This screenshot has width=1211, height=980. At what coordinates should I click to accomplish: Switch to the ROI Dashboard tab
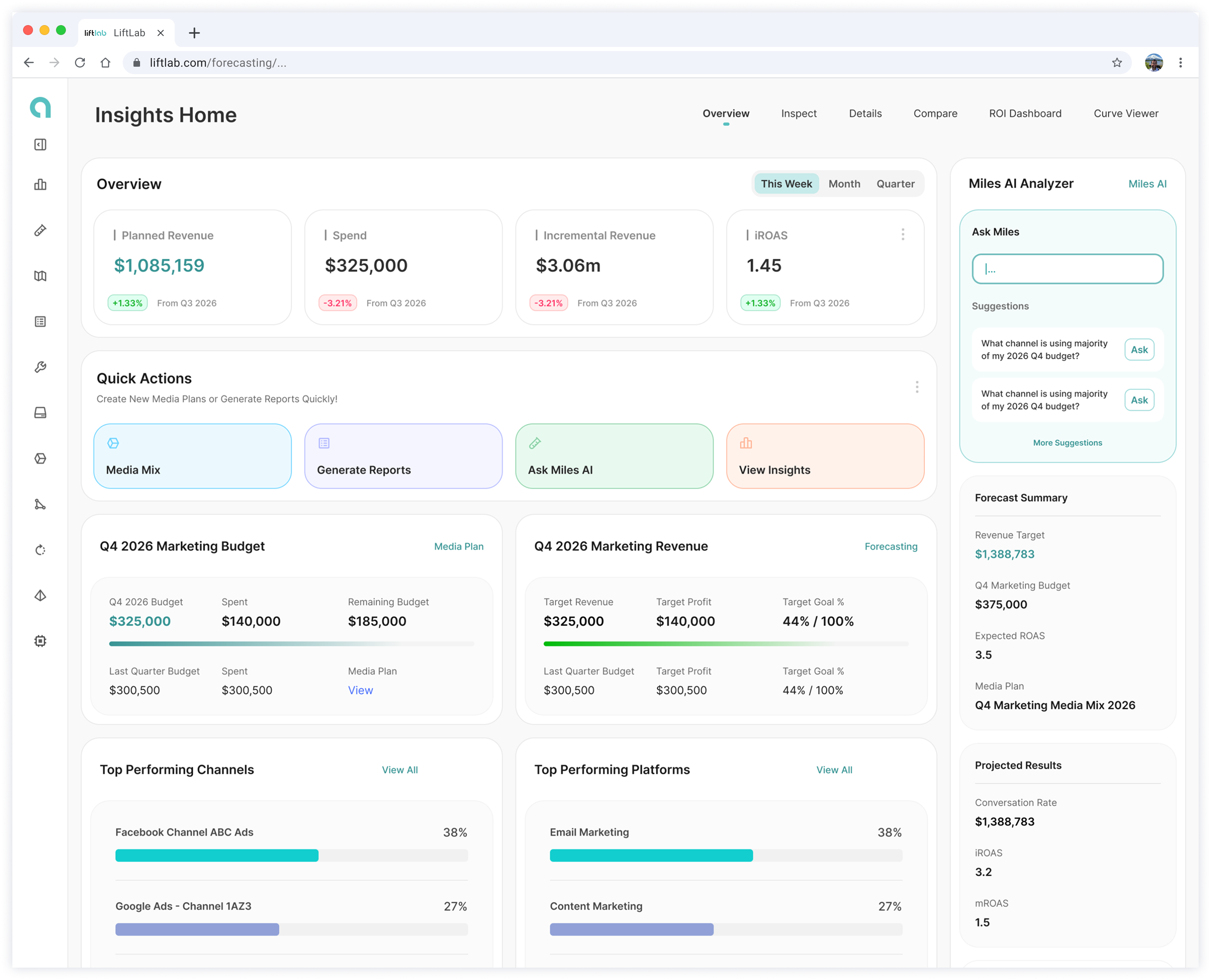[x=1025, y=114]
